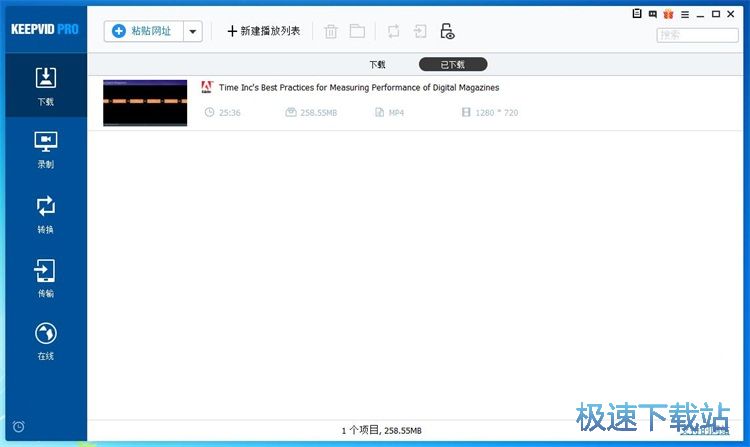This screenshot has height=447, width=750.
Task: Open the Download section in sidebar
Action: pos(46,86)
